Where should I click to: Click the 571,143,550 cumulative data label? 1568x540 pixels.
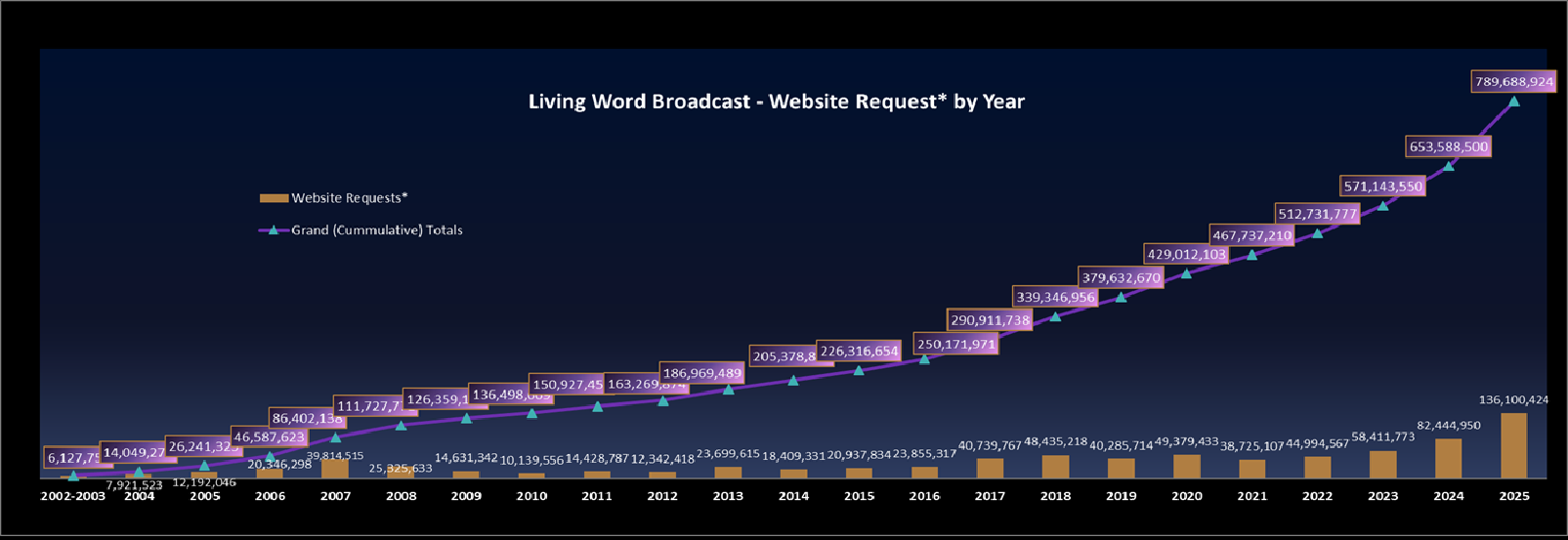coord(1381,187)
